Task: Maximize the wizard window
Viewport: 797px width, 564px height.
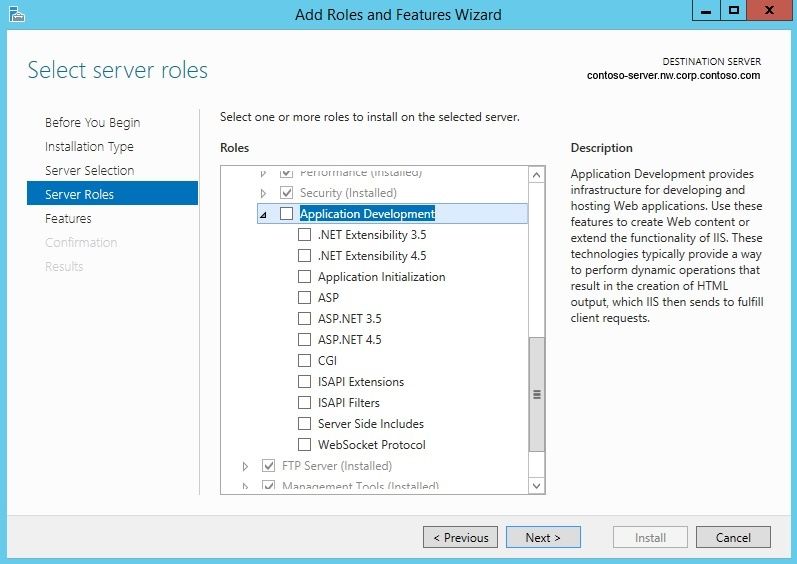Action: (x=733, y=10)
